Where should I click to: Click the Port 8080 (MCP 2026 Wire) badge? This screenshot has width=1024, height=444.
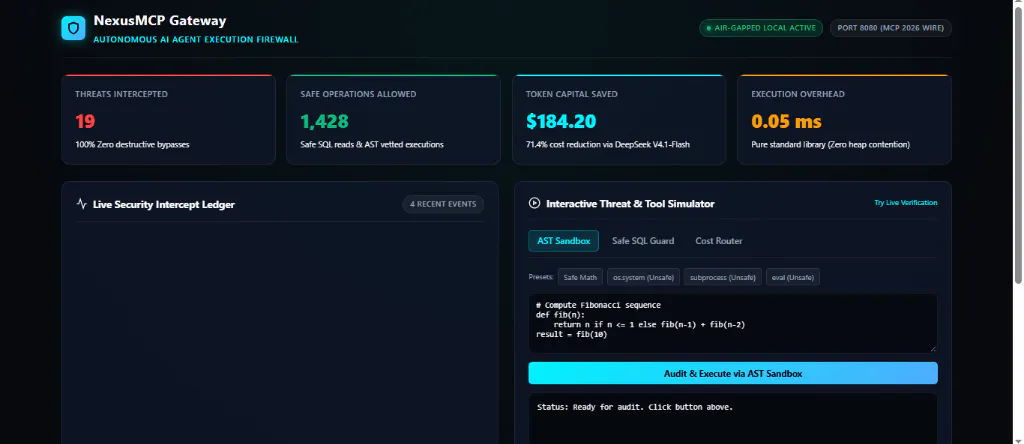[x=891, y=28]
